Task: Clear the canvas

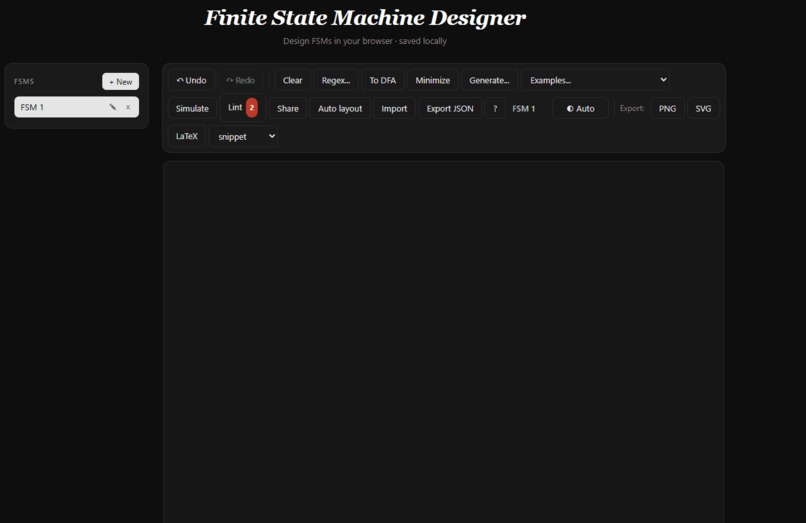Action: point(292,80)
